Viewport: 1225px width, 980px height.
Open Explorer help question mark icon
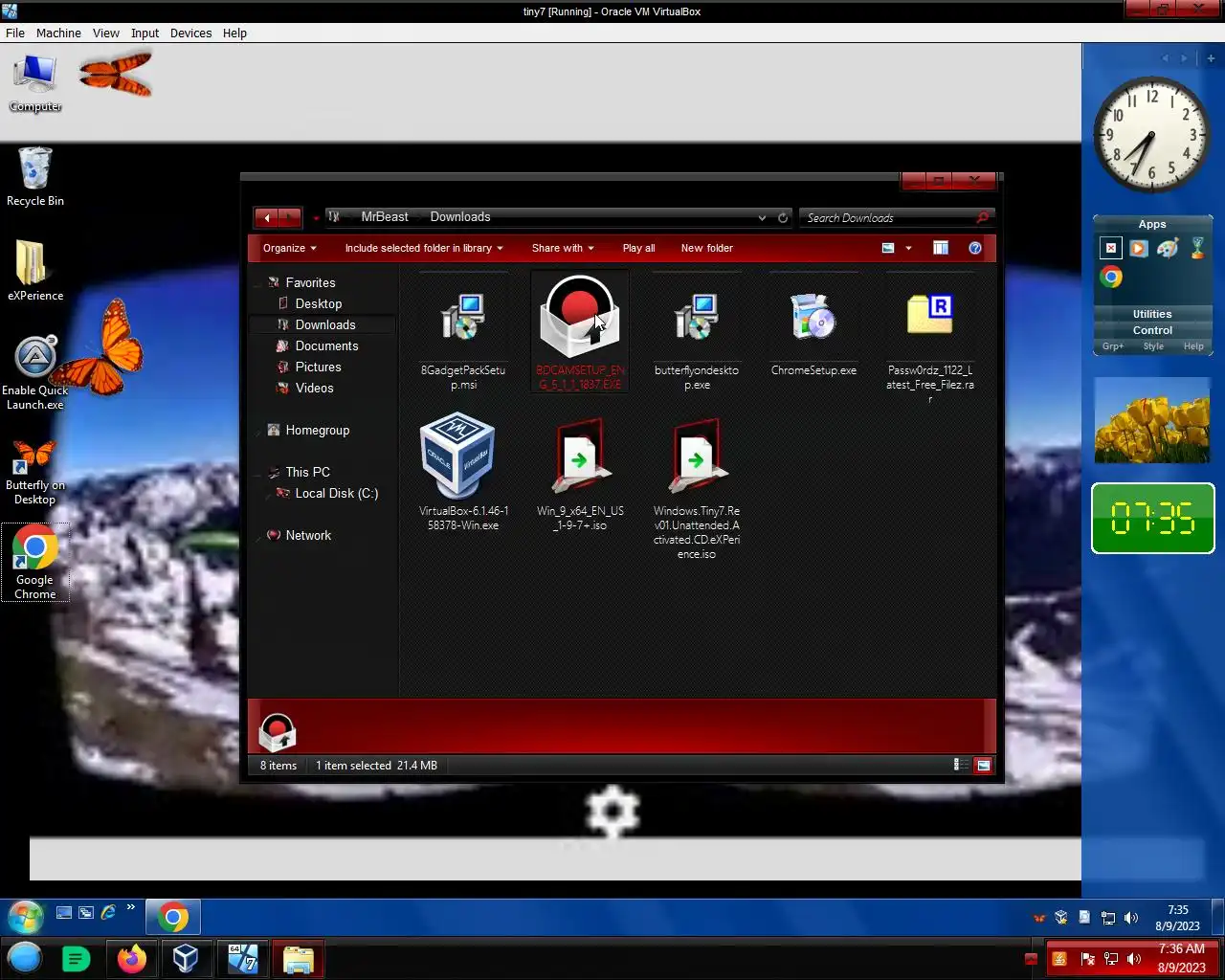(975, 248)
